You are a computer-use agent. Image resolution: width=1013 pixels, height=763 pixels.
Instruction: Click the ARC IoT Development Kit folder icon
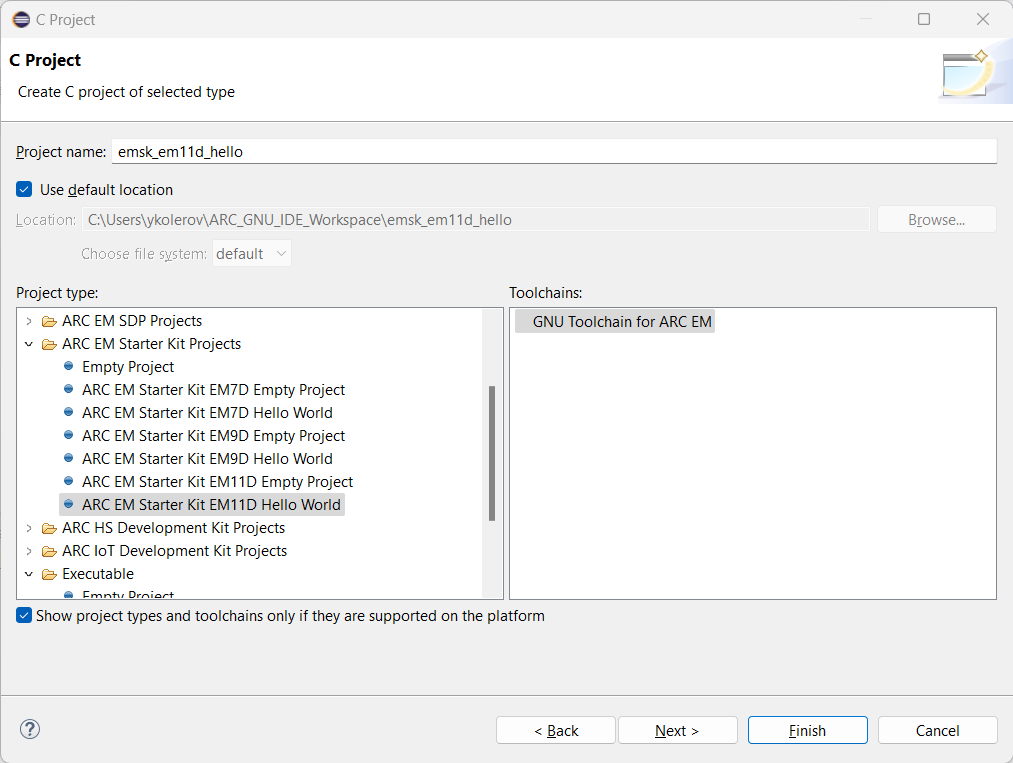[x=49, y=551]
